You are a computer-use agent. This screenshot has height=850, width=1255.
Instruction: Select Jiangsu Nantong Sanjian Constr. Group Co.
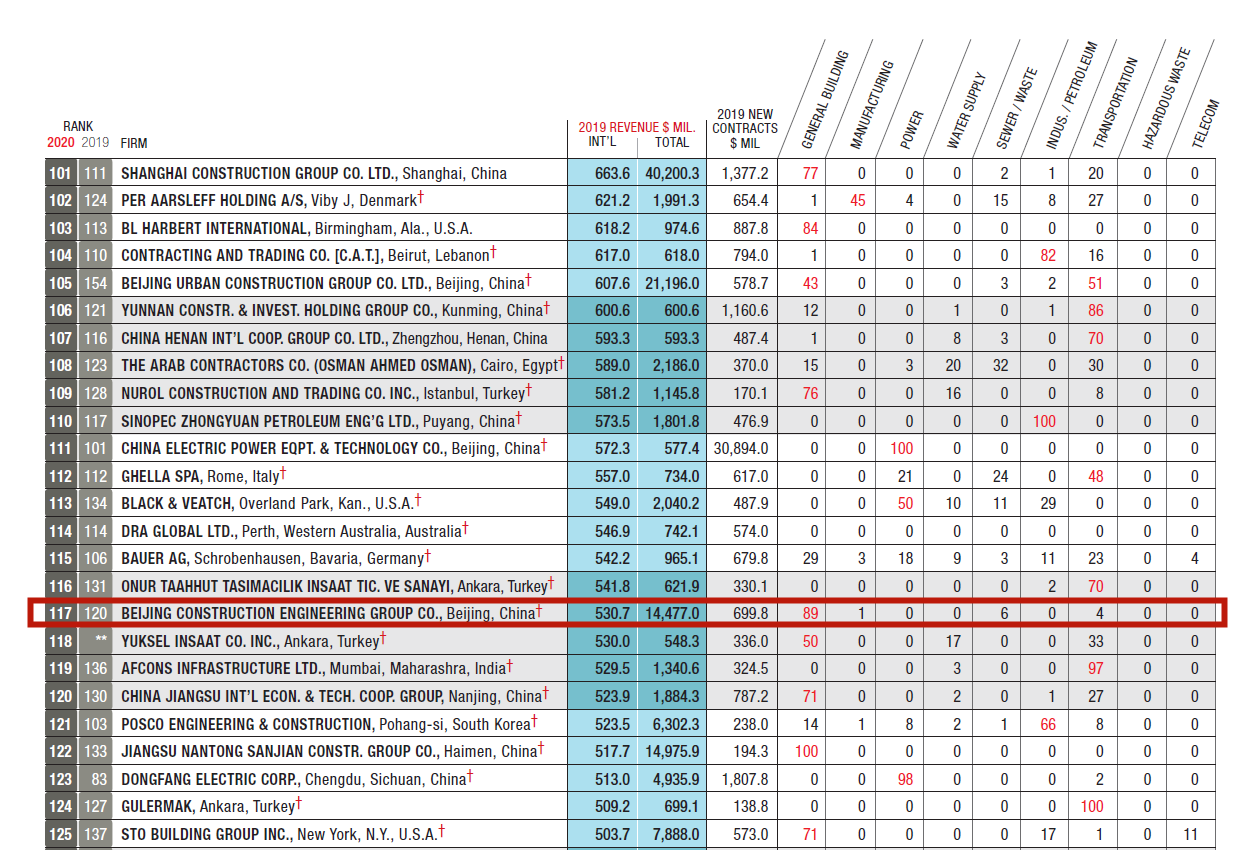point(280,751)
